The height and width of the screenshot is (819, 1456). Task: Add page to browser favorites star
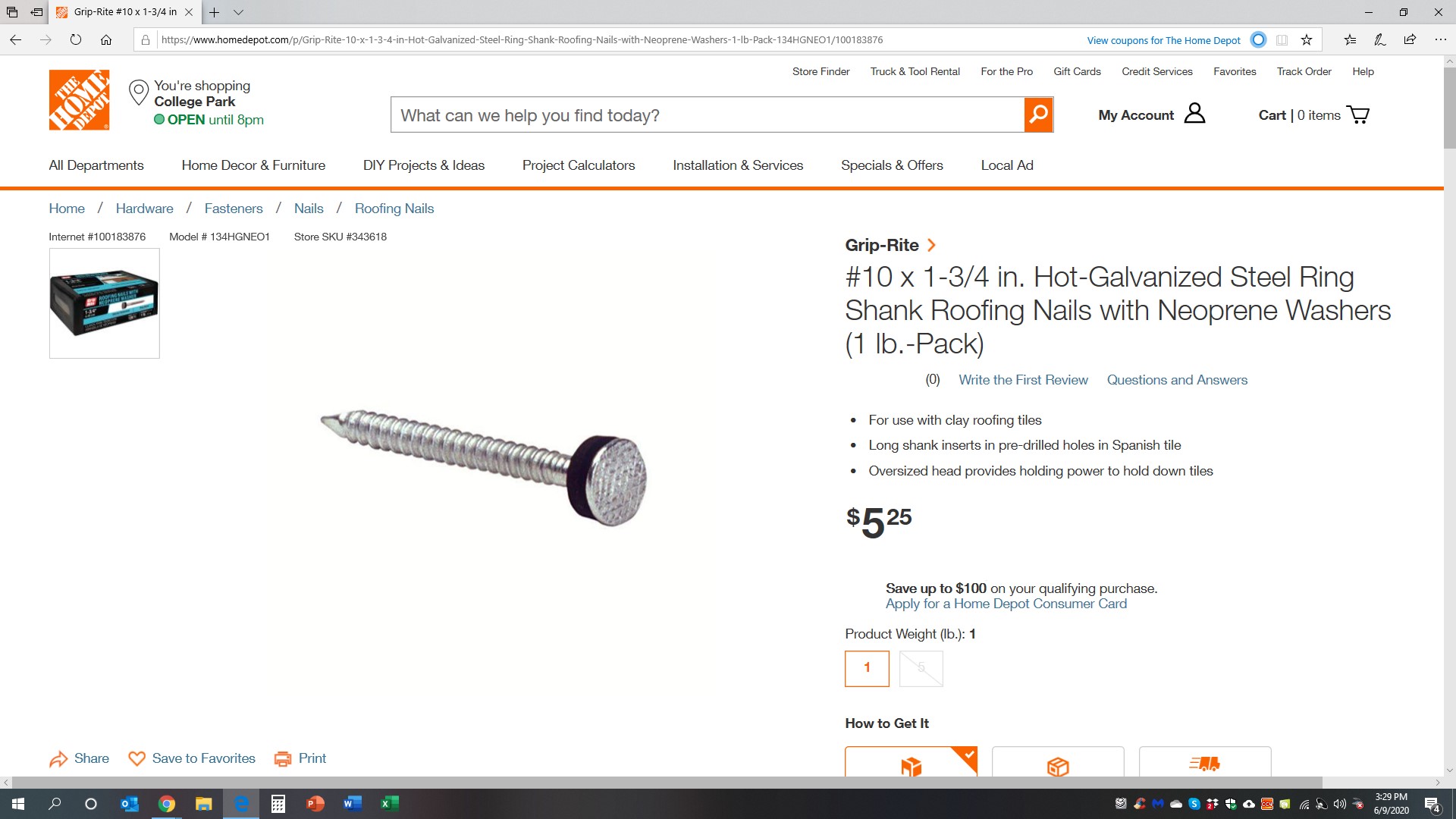(1307, 39)
